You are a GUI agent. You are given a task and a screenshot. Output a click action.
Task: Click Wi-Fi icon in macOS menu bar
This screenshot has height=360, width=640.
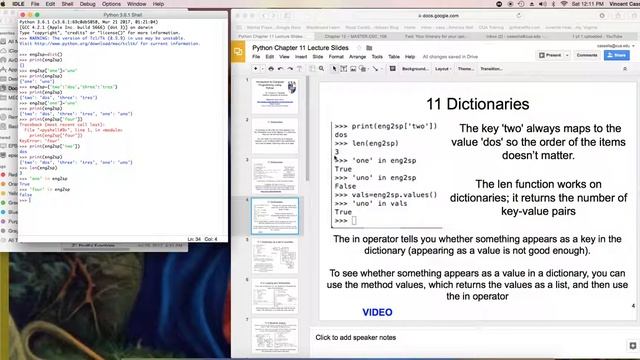[564, 4]
